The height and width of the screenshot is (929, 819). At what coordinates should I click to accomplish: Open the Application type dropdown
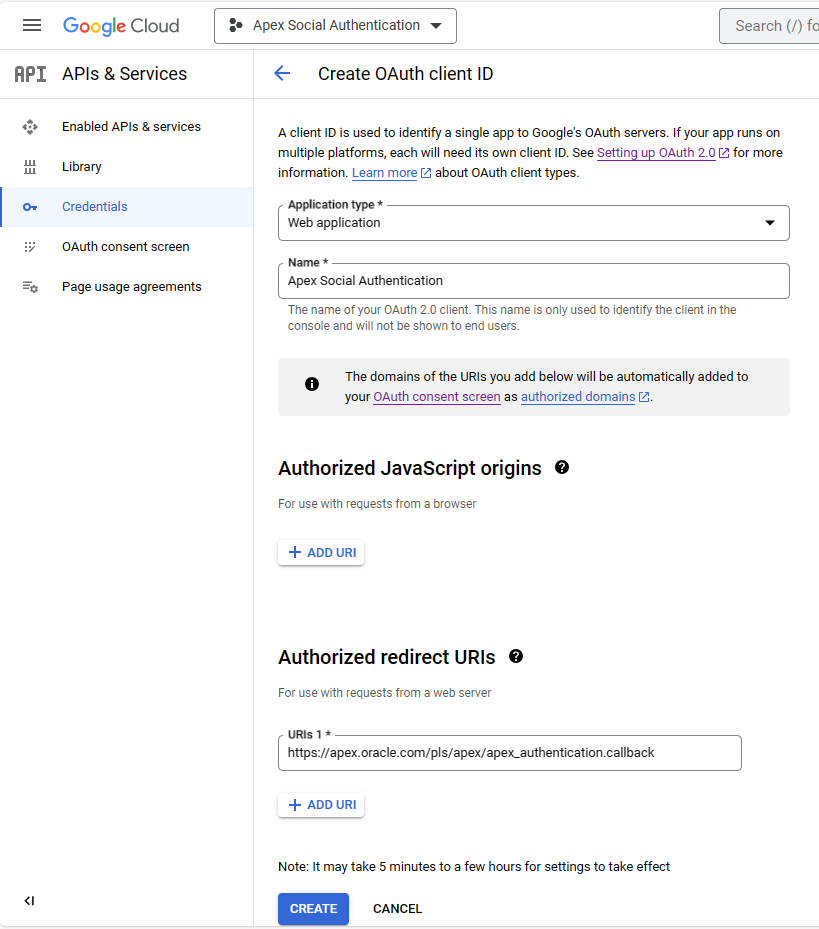coord(771,223)
